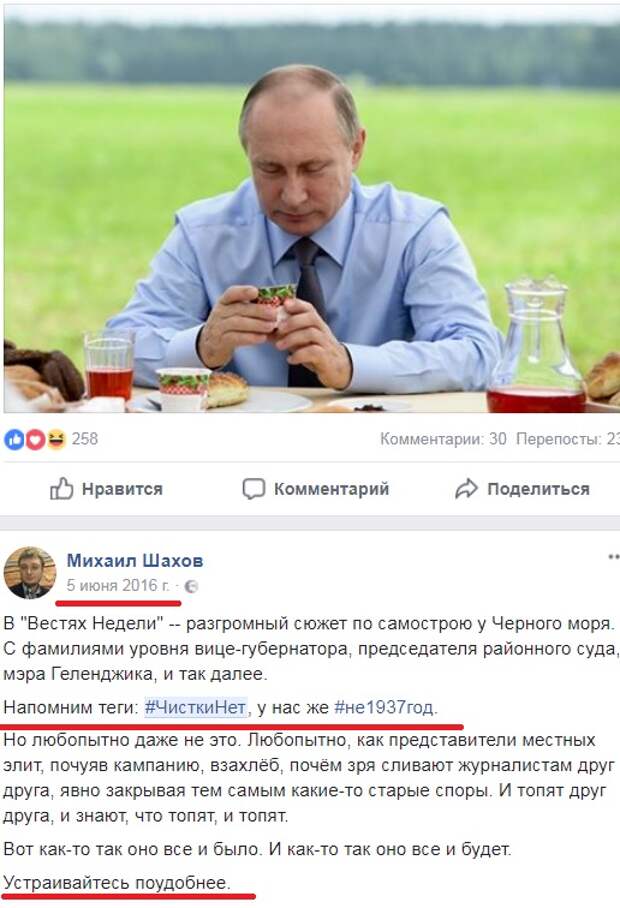
Task: Click the blue Like reaction icon
Action: (x=14, y=440)
